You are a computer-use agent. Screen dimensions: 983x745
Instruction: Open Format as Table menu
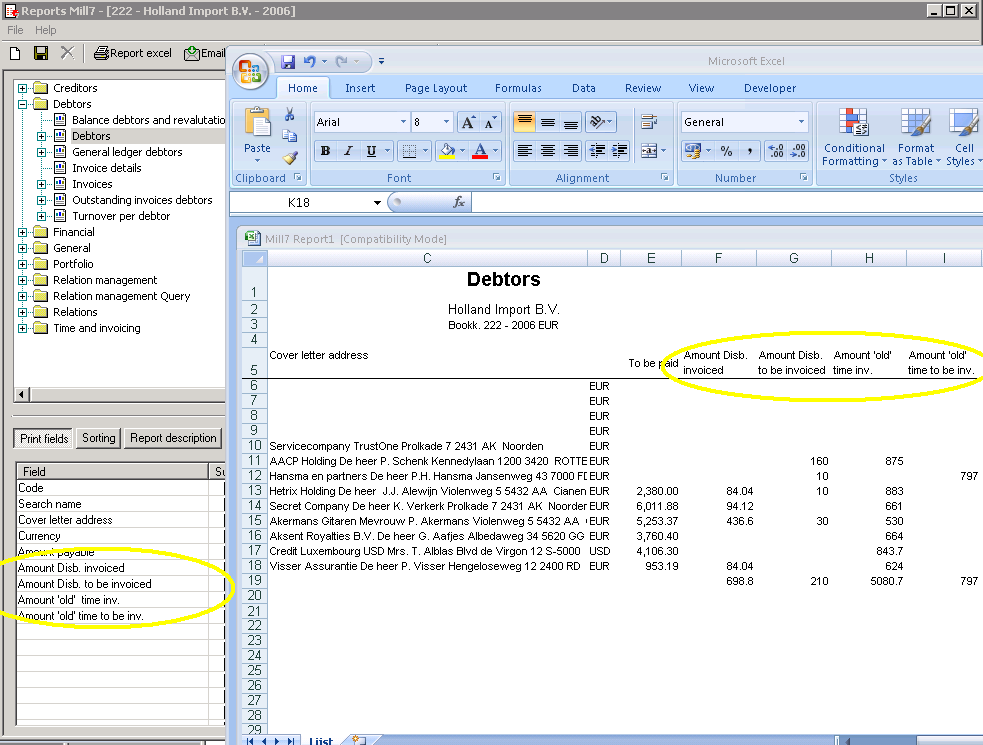coord(916,137)
